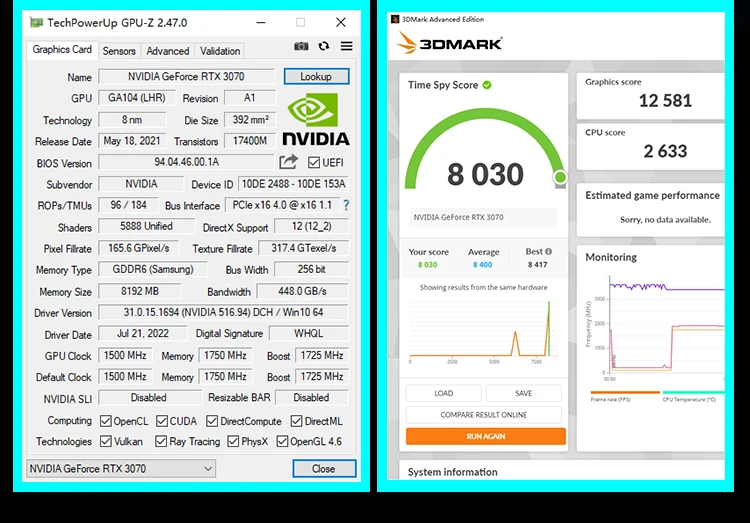Click the Graphics score 12 581
The height and width of the screenshot is (523, 750).
coord(665,100)
